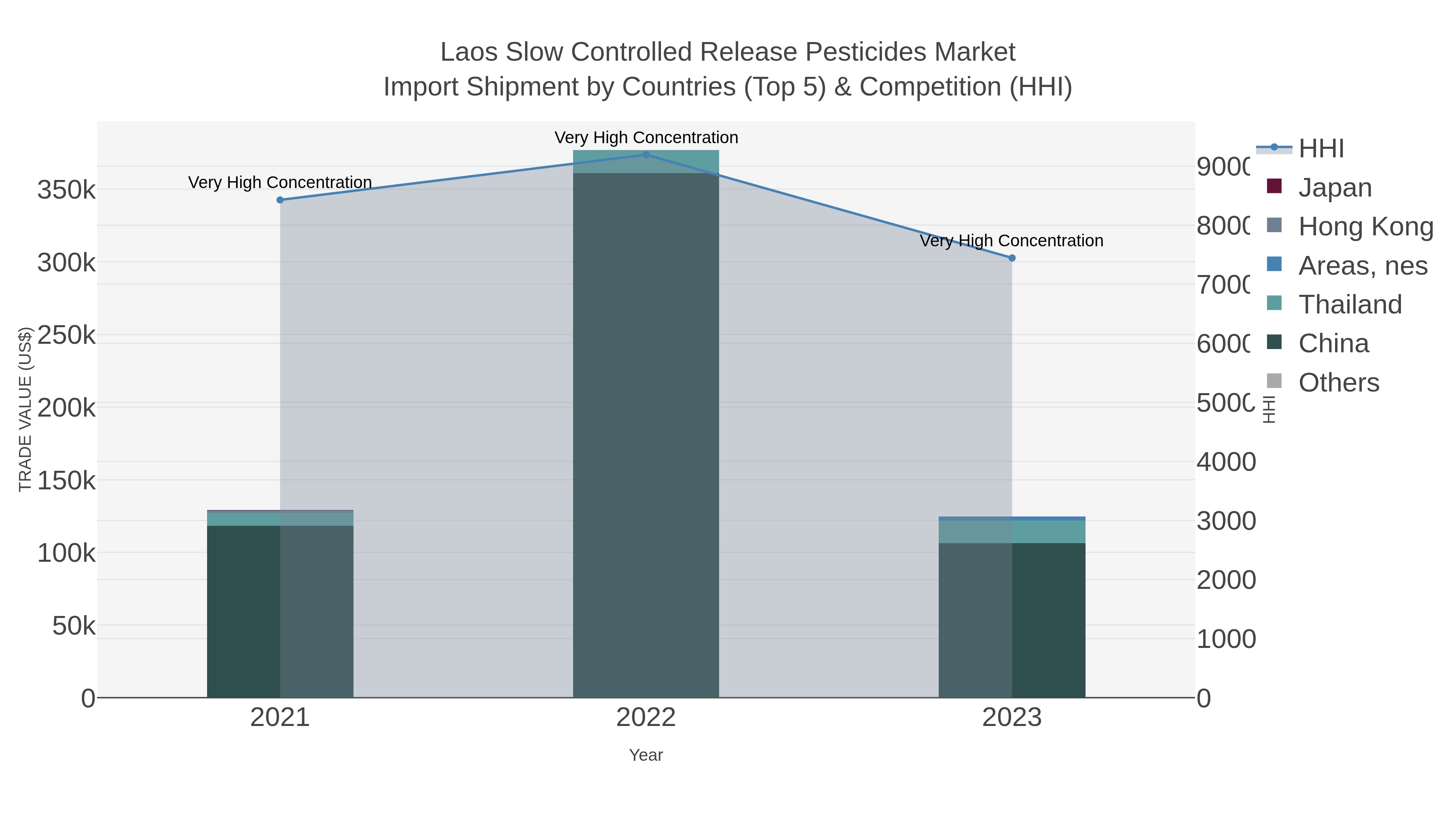Screen dimensions: 1456x819
Task: Click the 'Very High Concentration' label above 2022
Action: [646, 138]
